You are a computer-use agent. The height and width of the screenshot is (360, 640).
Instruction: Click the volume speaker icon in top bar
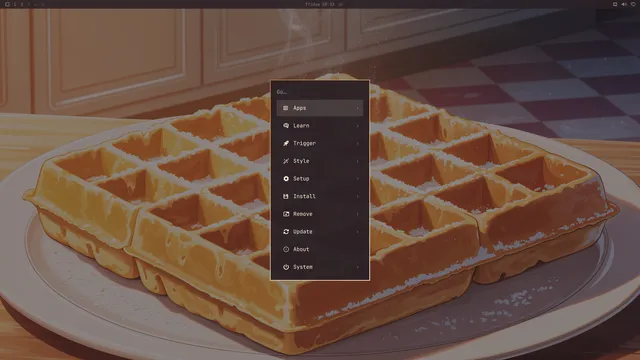[624, 4]
